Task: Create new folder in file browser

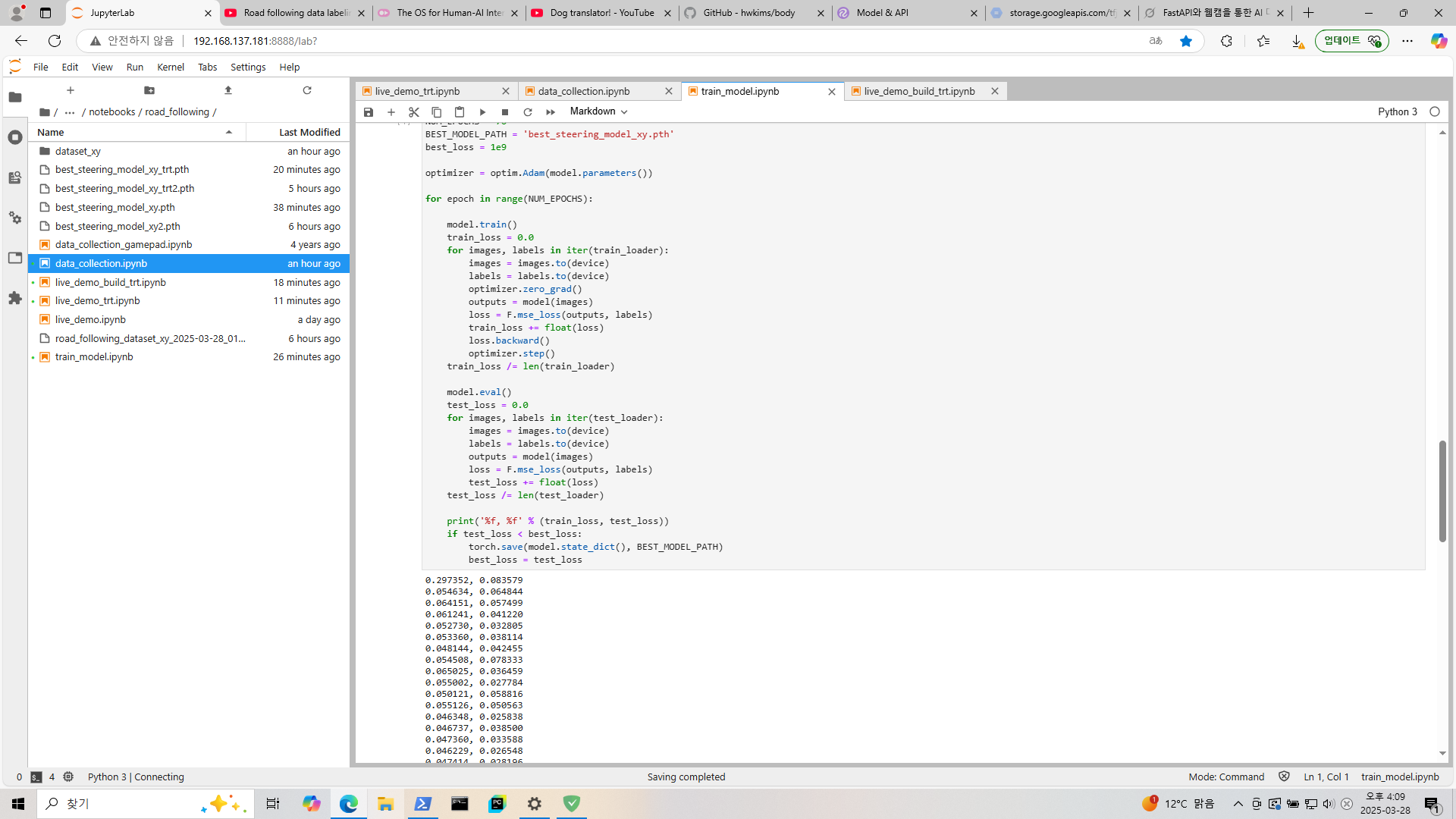Action: (149, 90)
